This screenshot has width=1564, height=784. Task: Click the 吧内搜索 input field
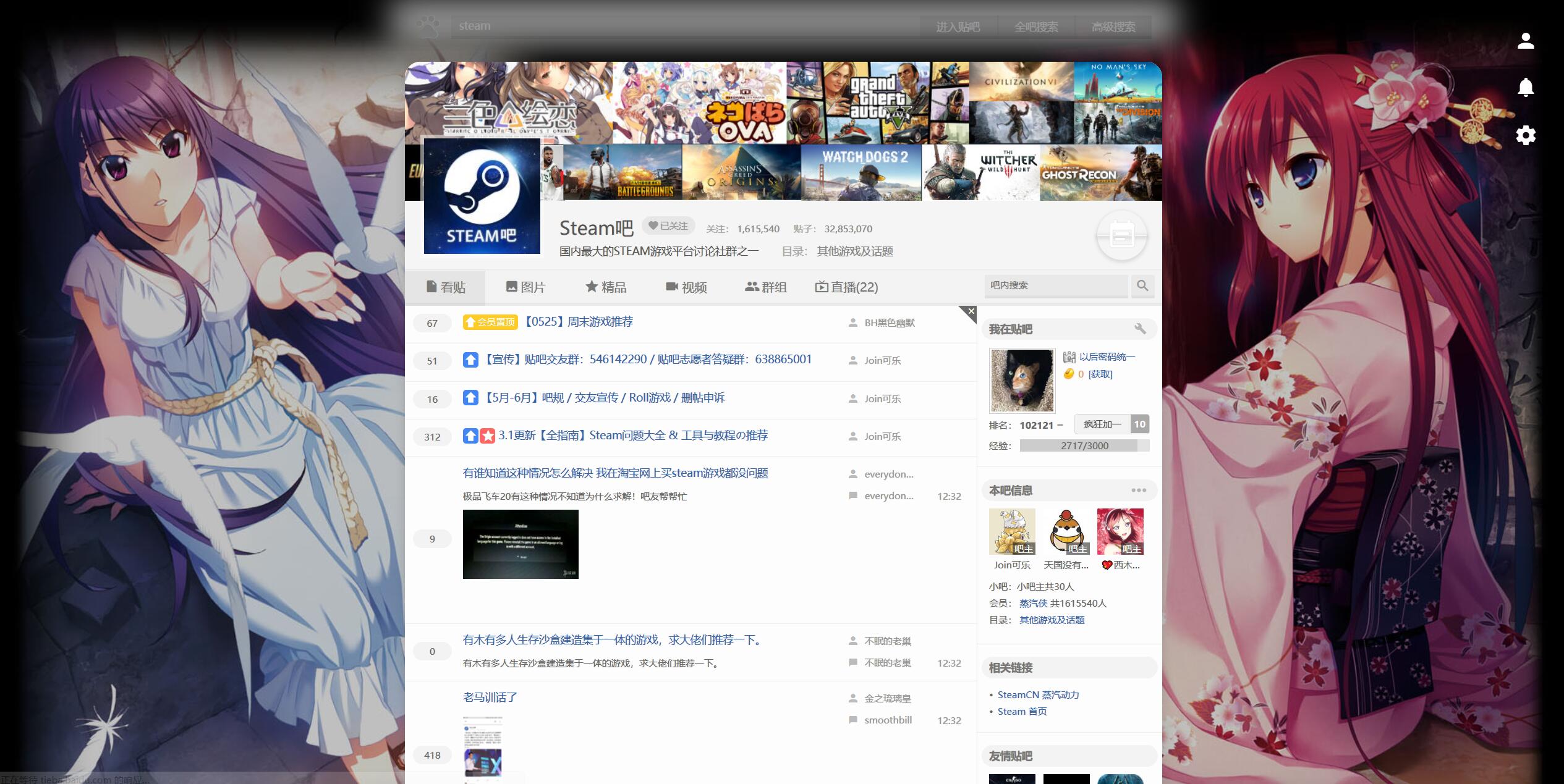(x=1056, y=285)
